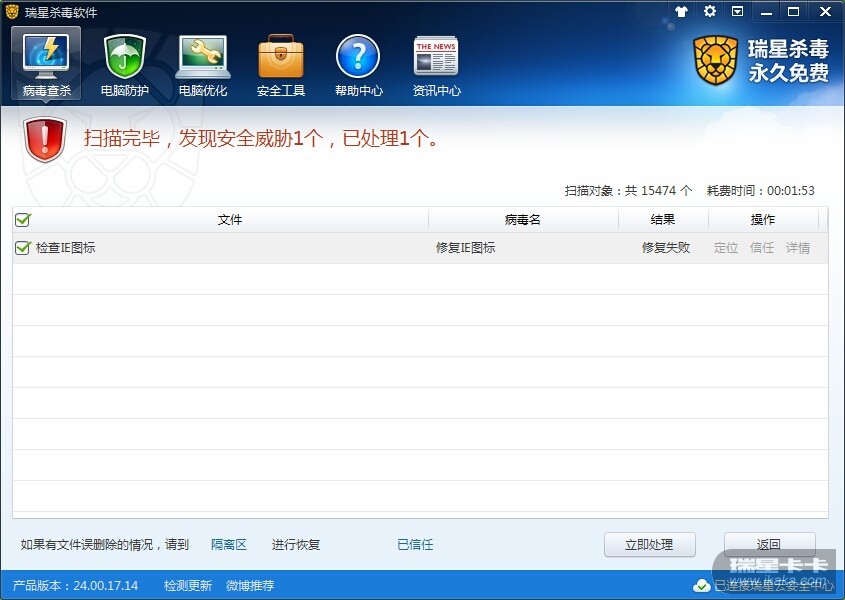Open the title bar dropdown menu icon

click(738, 11)
